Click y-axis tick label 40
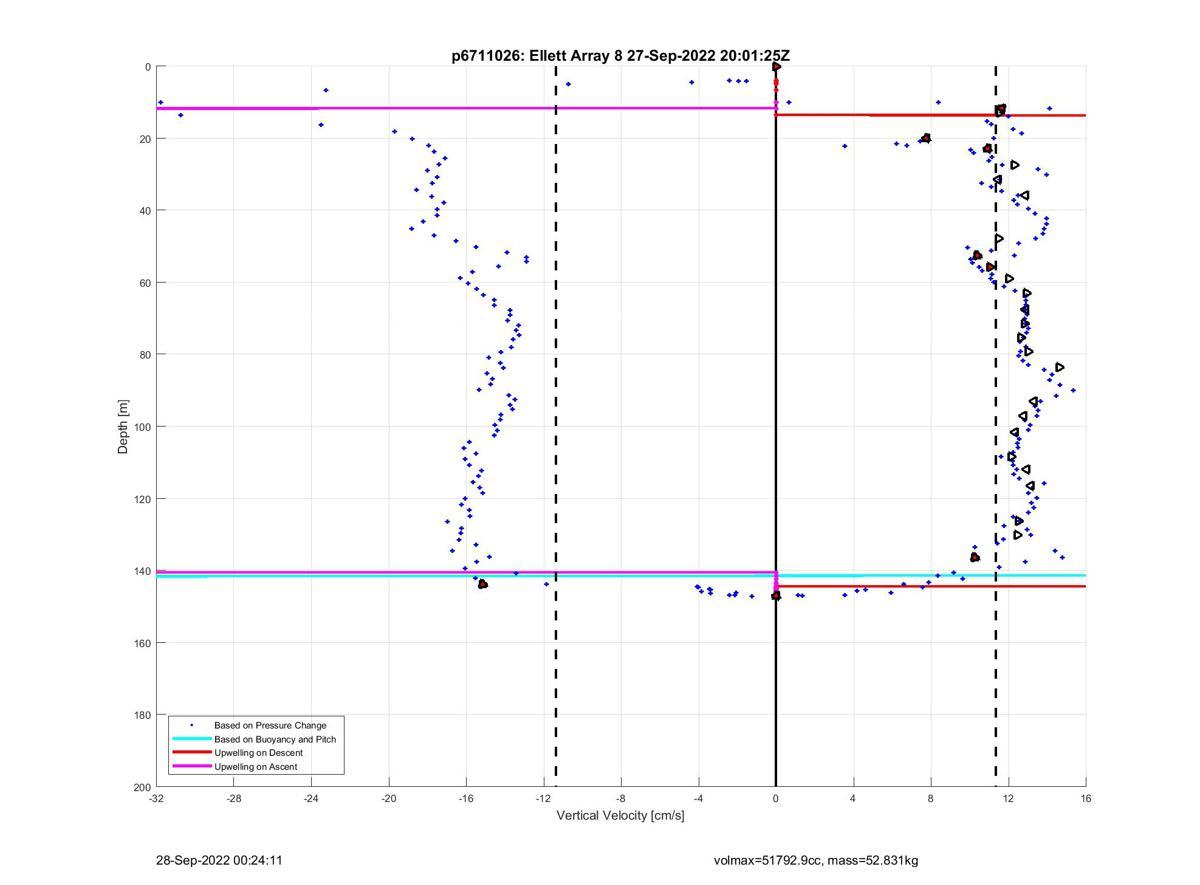The height and width of the screenshot is (885, 1200). pyautogui.click(x=144, y=211)
